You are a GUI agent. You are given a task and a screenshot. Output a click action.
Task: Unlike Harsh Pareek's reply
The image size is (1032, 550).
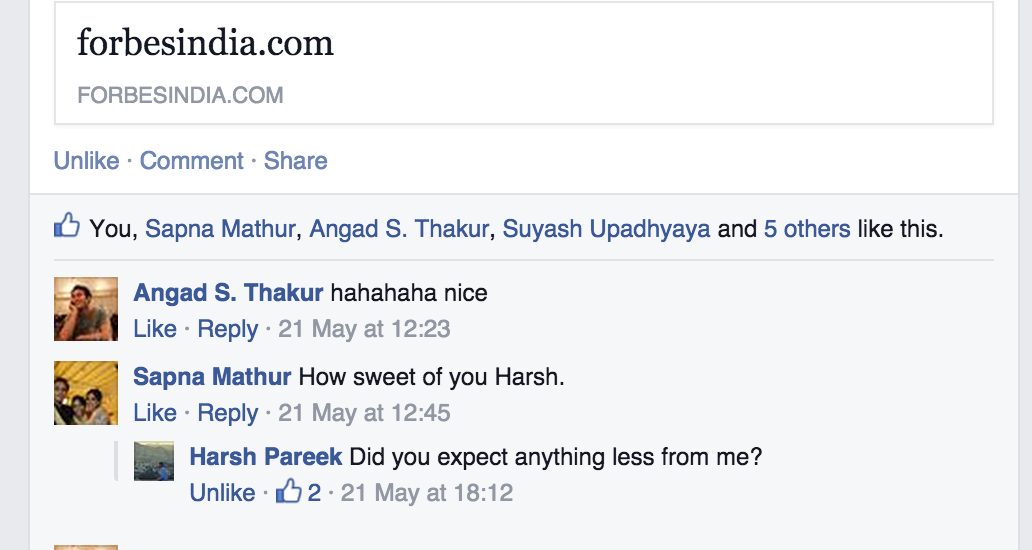[222, 493]
